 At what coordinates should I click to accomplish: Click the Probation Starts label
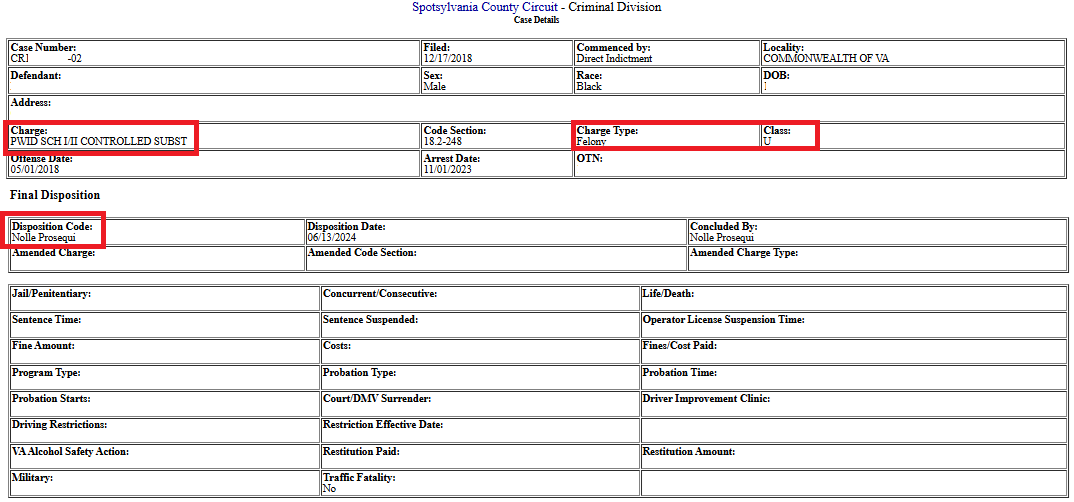[51, 398]
